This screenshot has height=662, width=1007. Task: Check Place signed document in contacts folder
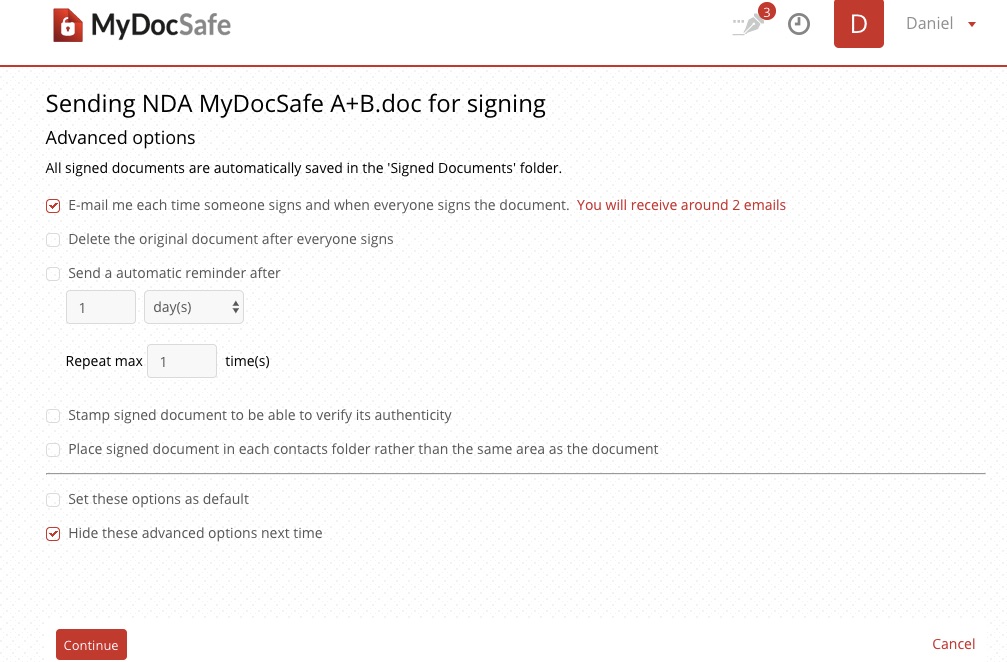[x=53, y=450]
